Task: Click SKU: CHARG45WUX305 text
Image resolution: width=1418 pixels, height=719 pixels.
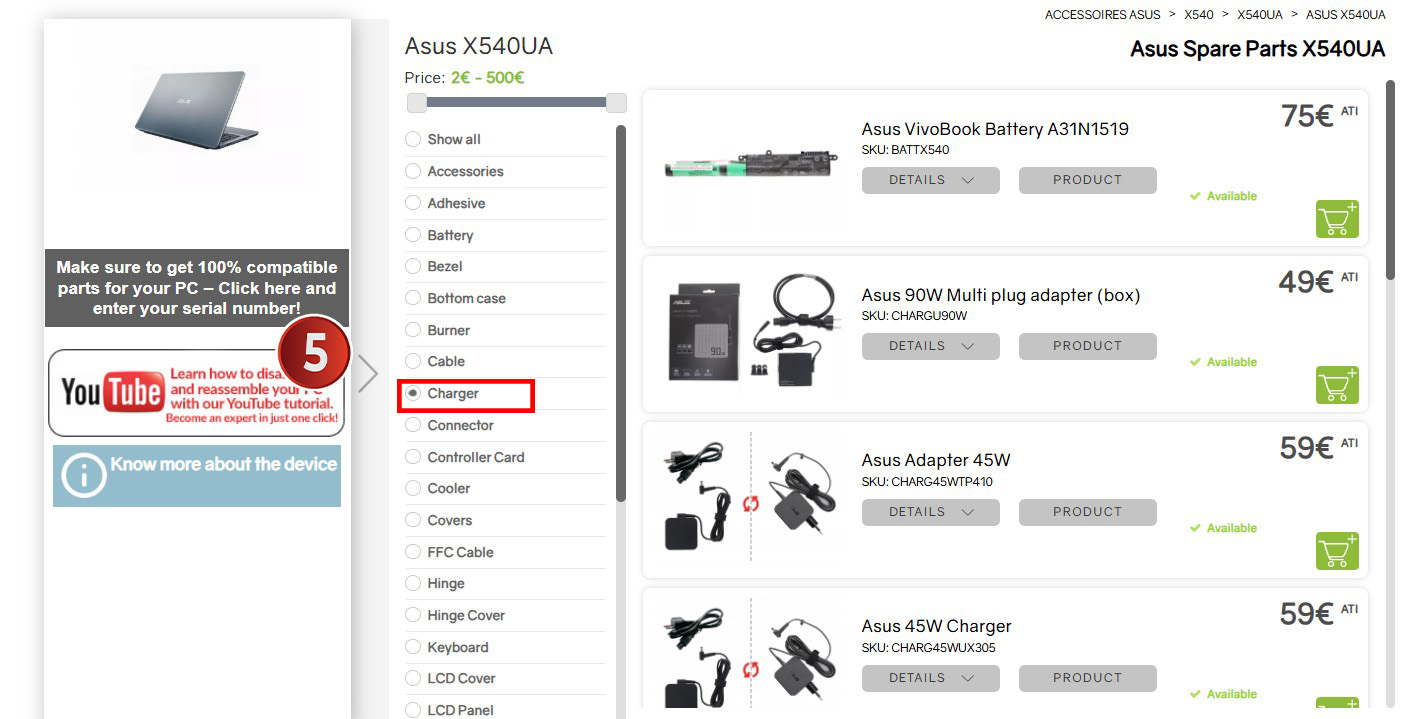Action: point(928,648)
